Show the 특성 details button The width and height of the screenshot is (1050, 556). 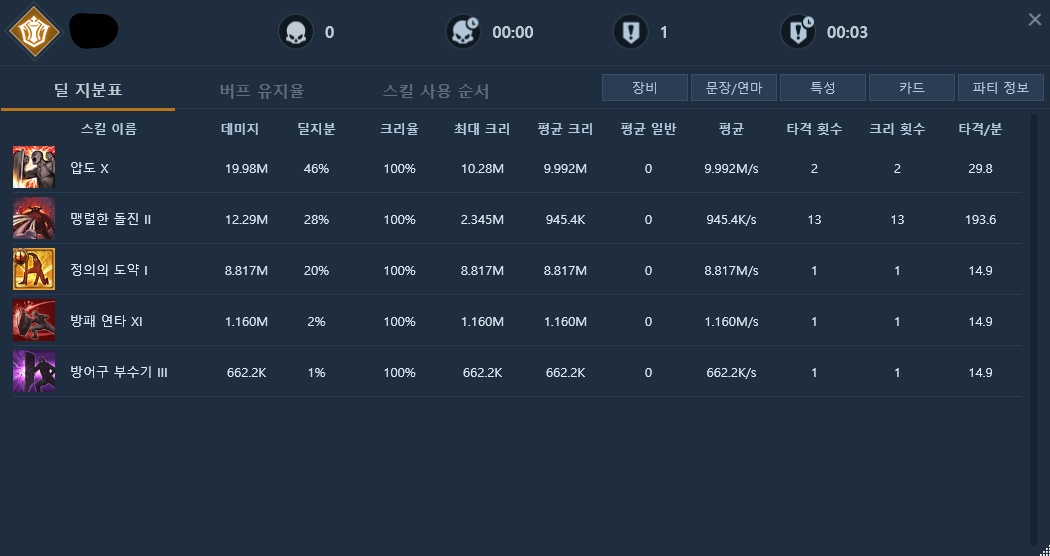tap(822, 88)
